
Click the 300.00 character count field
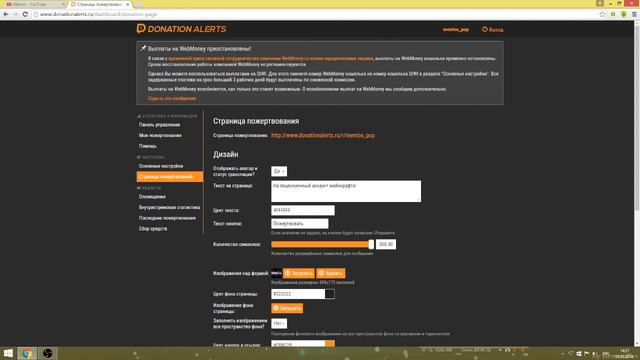[x=386, y=244]
